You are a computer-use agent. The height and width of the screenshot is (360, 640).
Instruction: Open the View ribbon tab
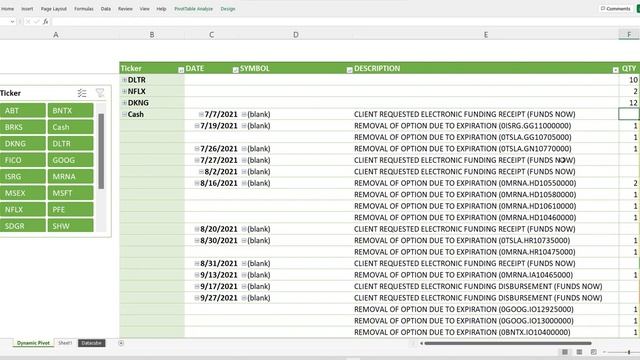pyautogui.click(x=144, y=9)
